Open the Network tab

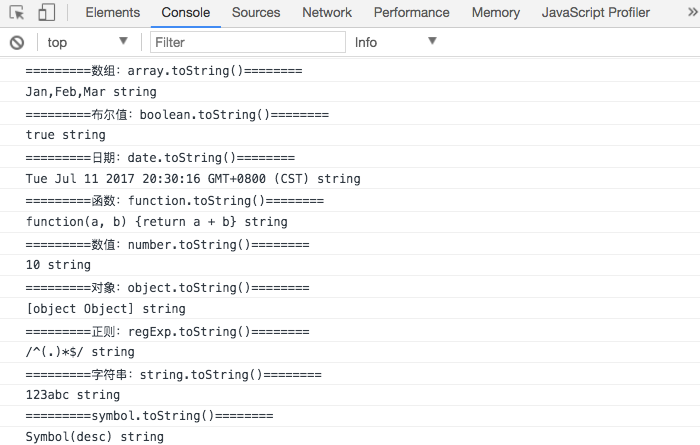click(327, 12)
